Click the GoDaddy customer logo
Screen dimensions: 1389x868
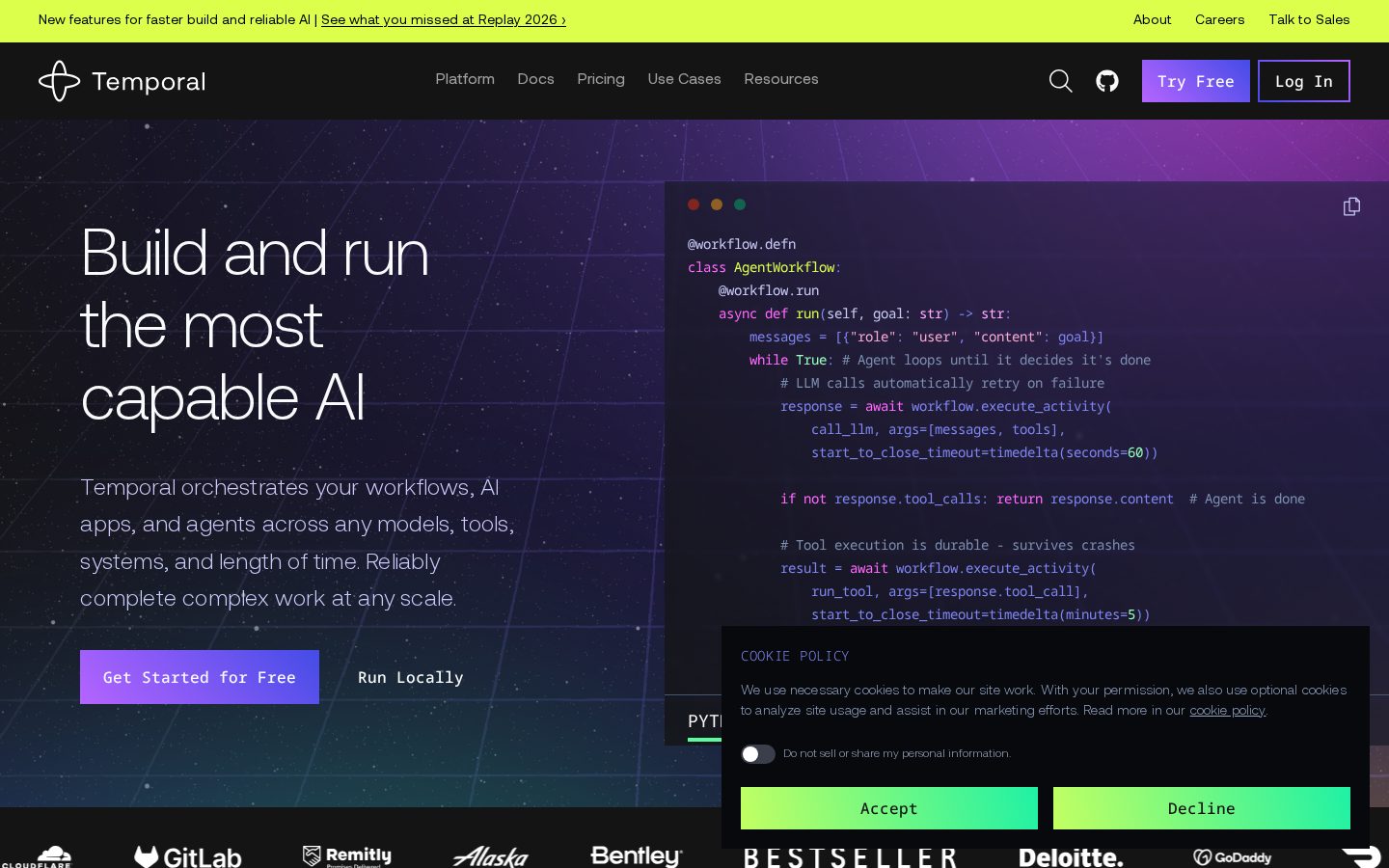[x=1232, y=857]
